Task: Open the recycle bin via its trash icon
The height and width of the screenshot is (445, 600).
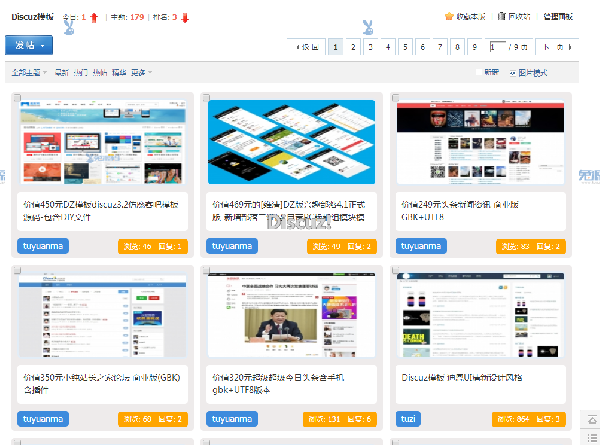Action: tap(501, 16)
